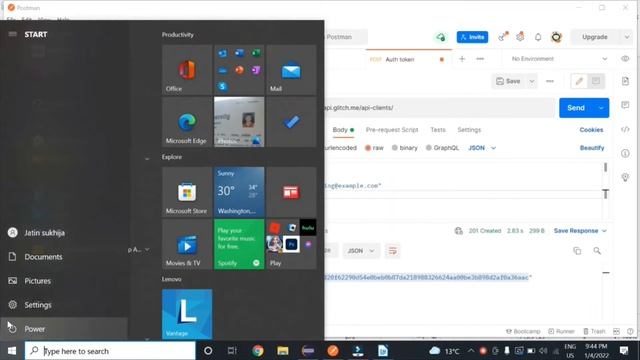This screenshot has height=360, width=640.
Task: Click the Power option
Action: click(x=64, y=329)
